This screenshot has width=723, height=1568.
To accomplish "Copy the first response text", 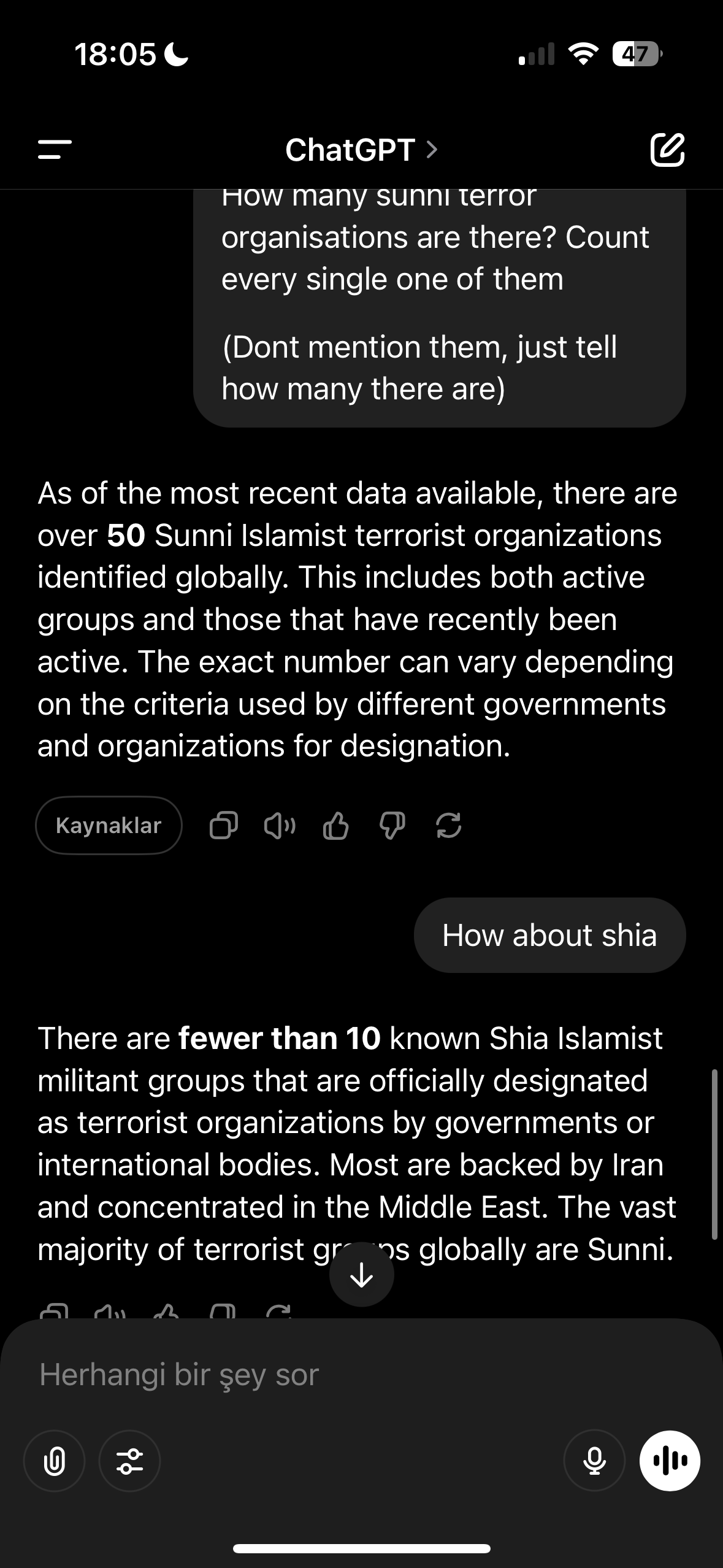I will pyautogui.click(x=223, y=825).
